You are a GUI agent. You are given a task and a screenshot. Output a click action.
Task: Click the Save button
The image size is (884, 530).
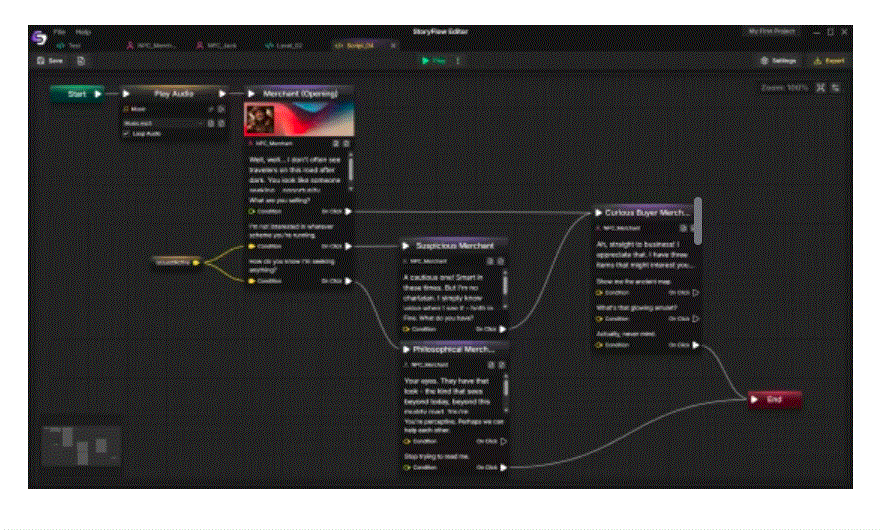point(50,61)
